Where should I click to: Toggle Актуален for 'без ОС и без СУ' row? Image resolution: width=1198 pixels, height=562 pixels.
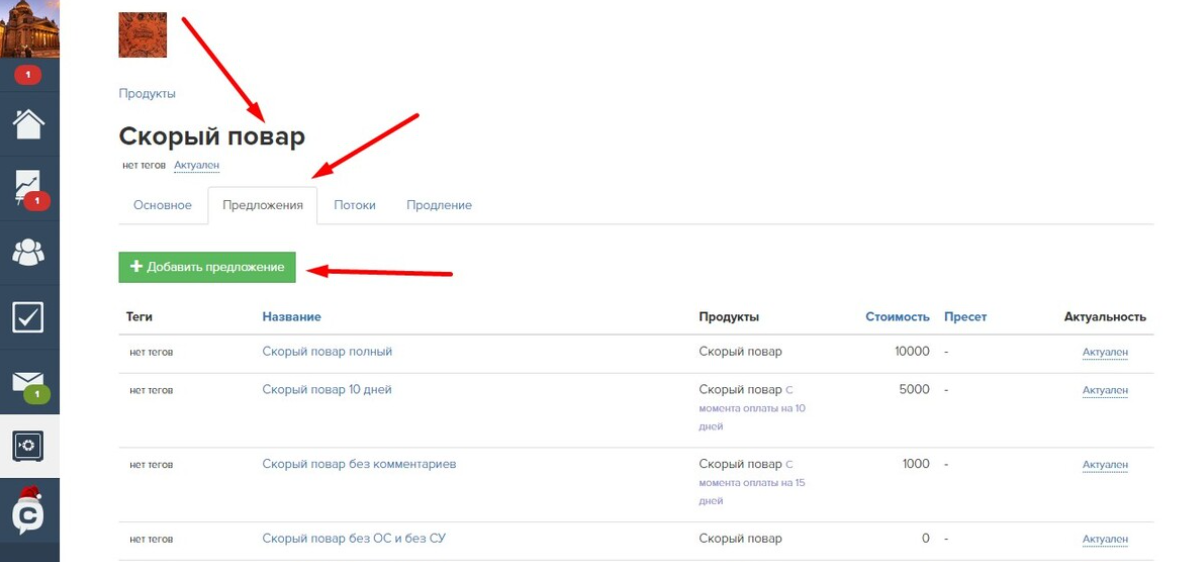(1105, 540)
